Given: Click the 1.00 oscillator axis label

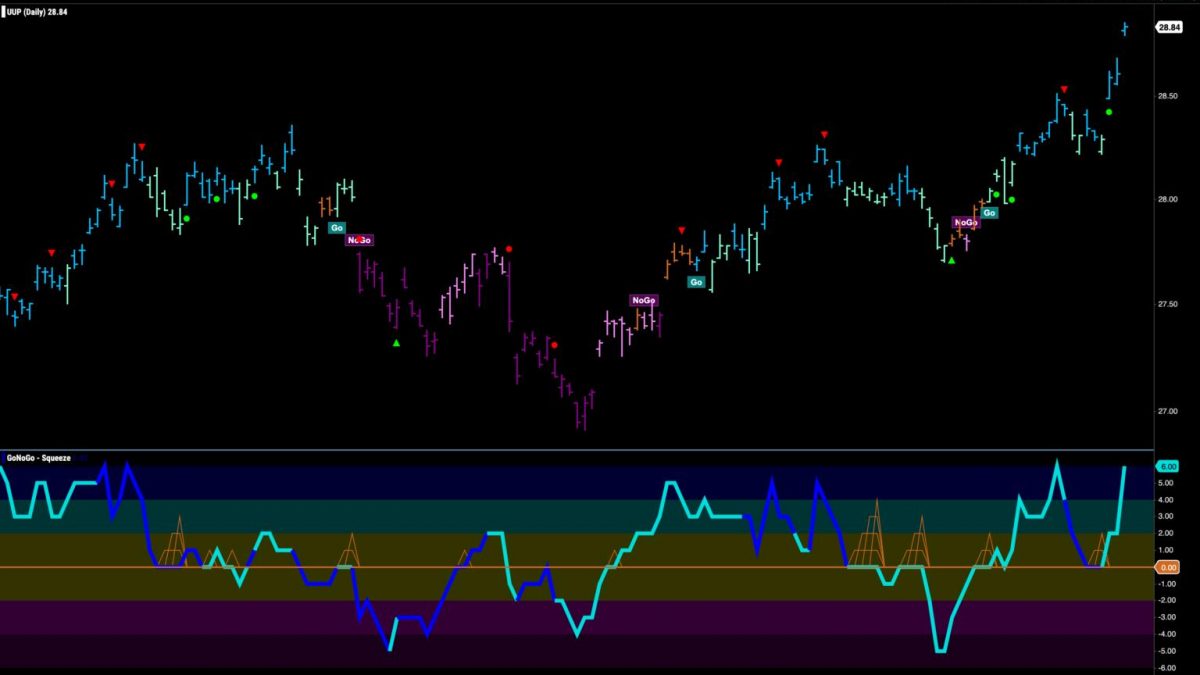Looking at the screenshot, I should pyautogui.click(x=1168, y=550).
